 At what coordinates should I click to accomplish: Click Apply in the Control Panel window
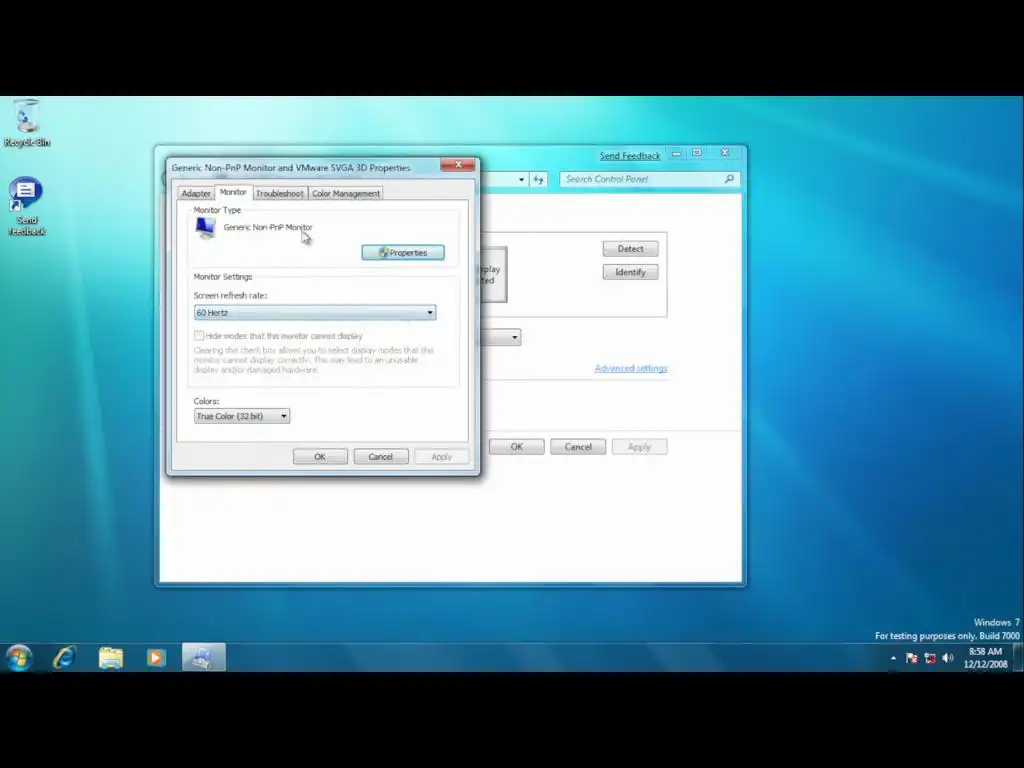point(639,447)
